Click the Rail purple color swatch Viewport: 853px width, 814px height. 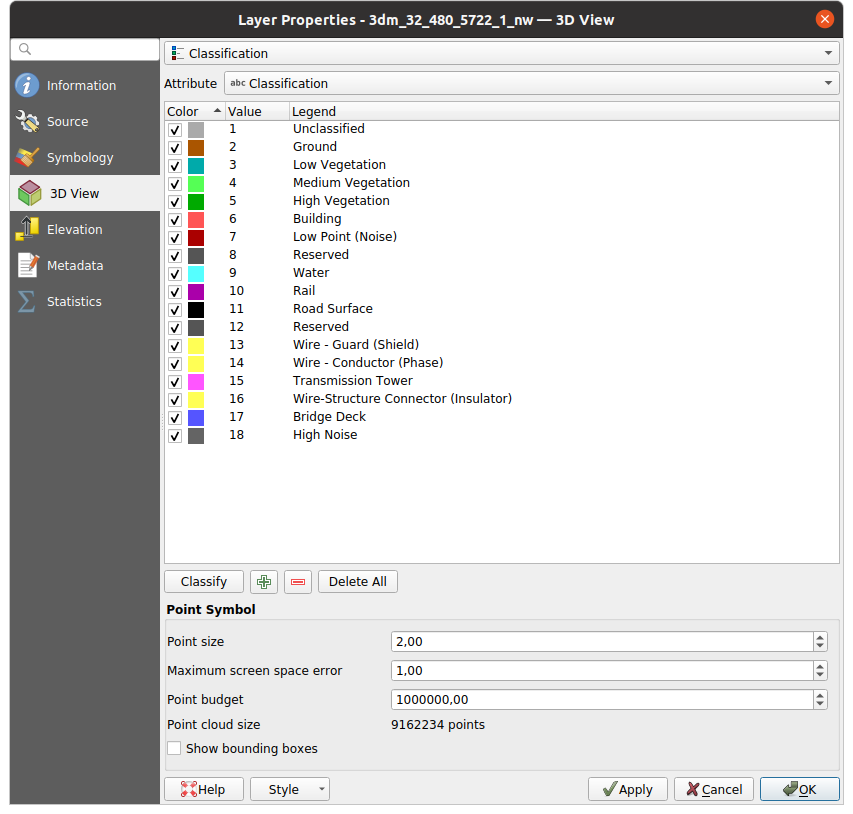[196, 292]
